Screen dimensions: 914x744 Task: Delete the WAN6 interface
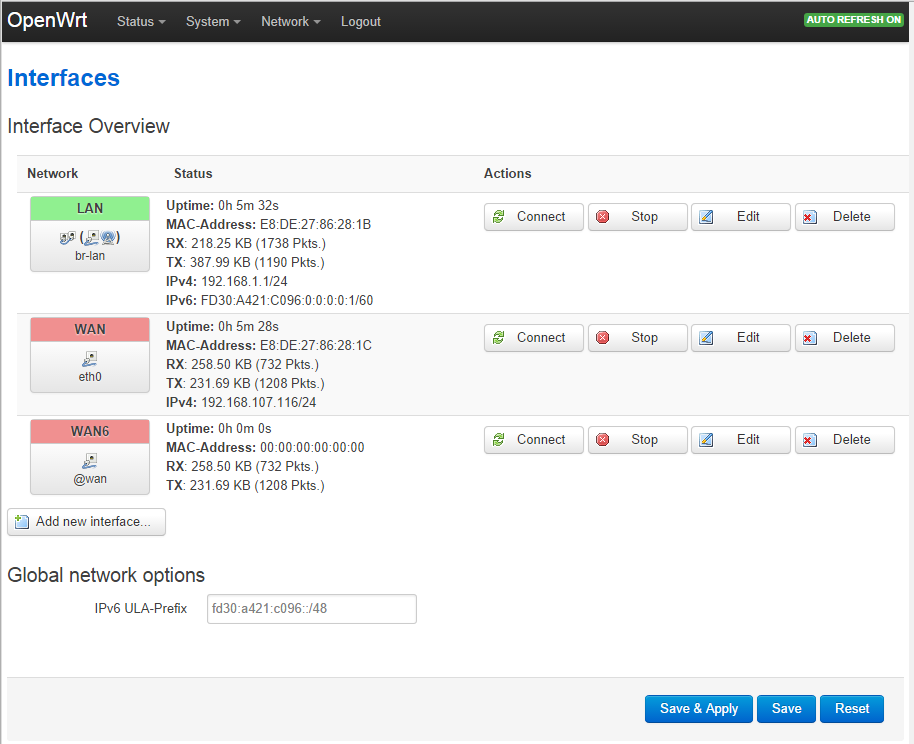tap(844, 440)
